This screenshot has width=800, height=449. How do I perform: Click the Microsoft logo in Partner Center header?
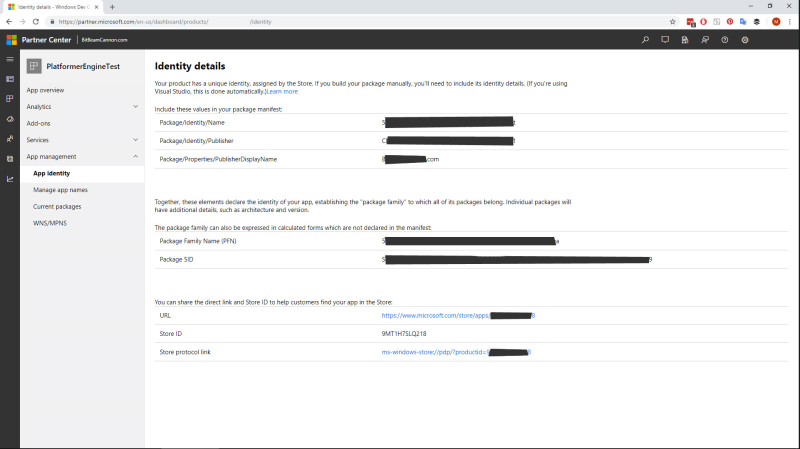pyautogui.click(x=12, y=40)
